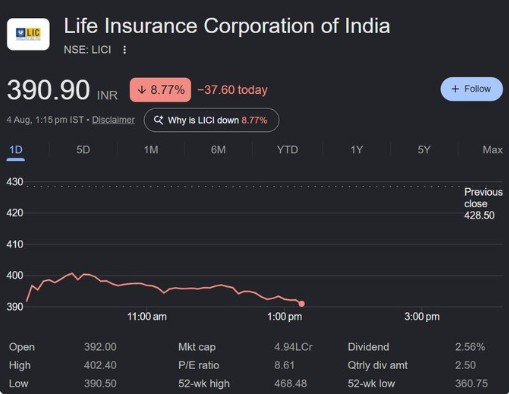Open the Disclaimer link
The image size is (509, 394).
(x=113, y=120)
